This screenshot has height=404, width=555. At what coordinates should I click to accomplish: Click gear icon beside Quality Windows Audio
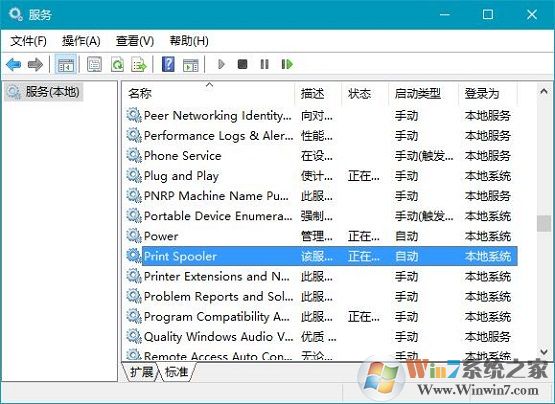tap(134, 337)
